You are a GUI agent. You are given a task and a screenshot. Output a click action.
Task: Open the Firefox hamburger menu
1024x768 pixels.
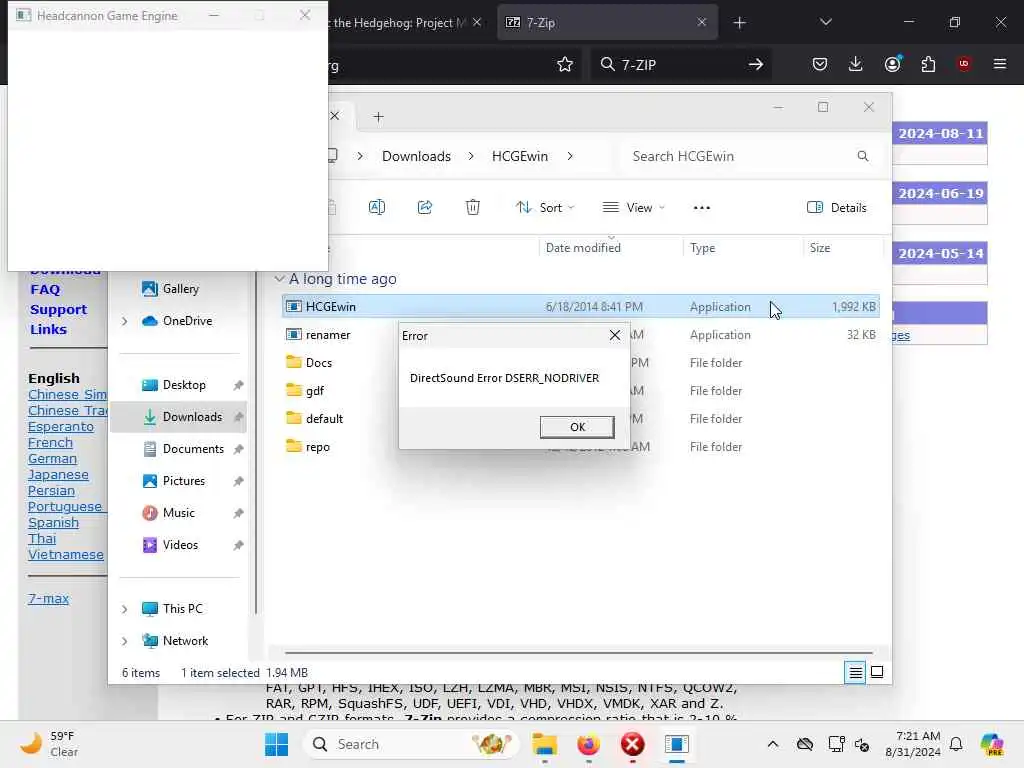click(x=1000, y=64)
